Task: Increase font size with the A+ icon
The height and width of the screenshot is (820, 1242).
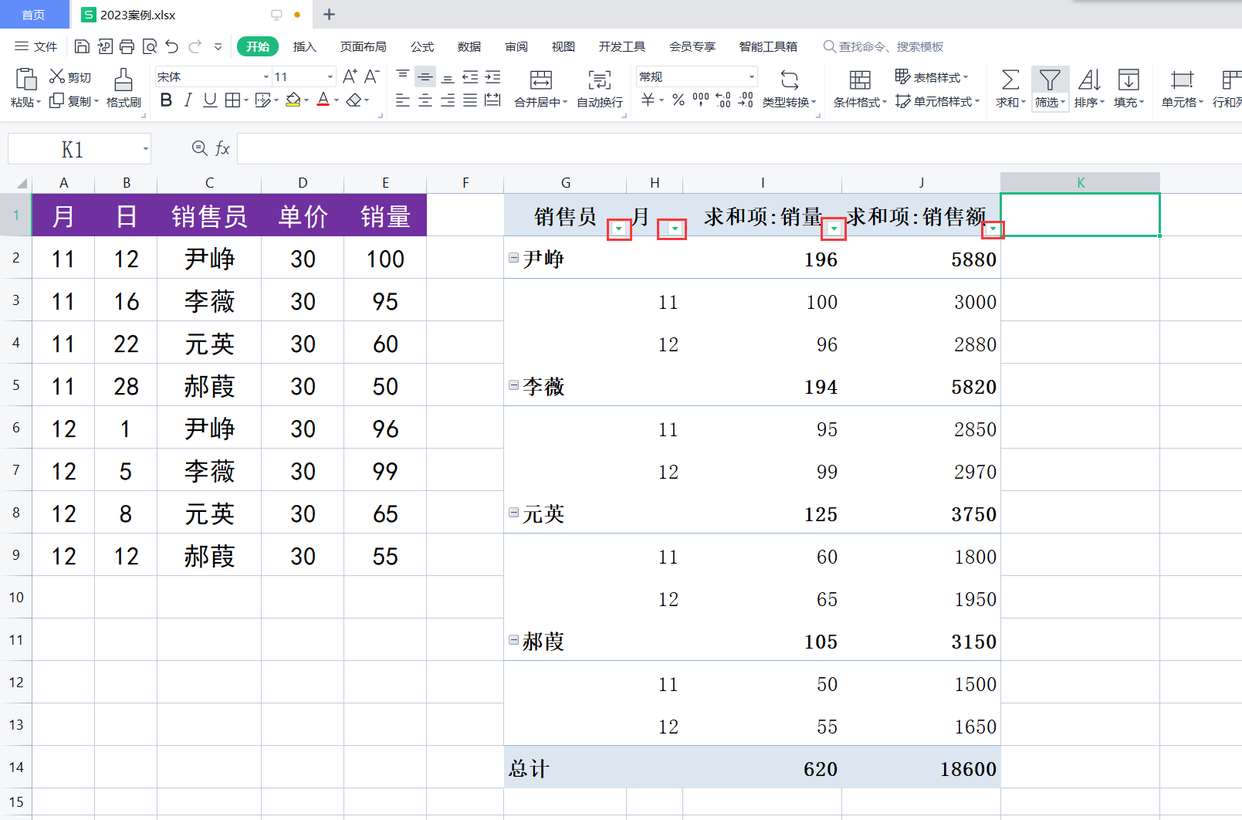Action: [x=350, y=76]
